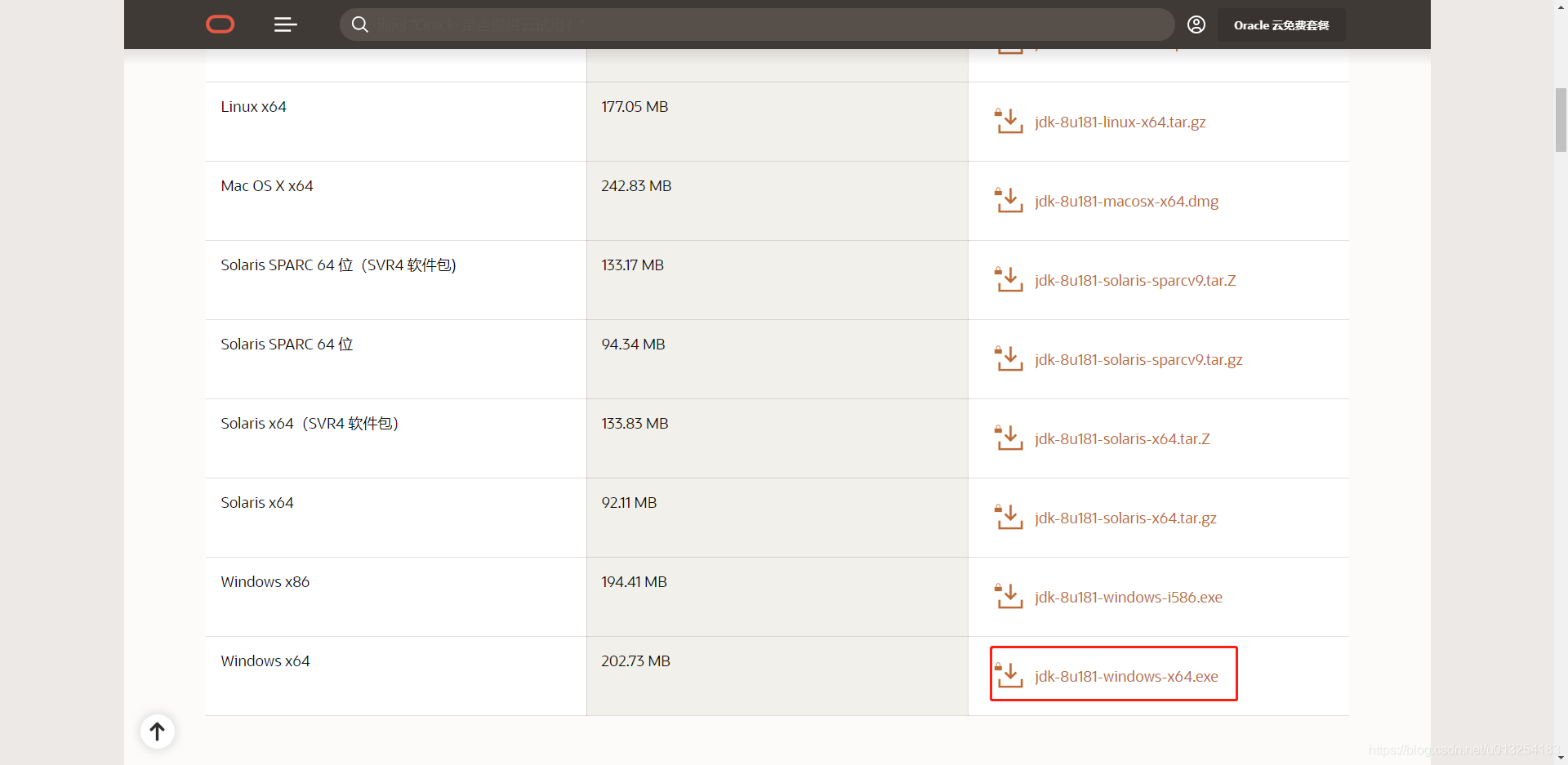This screenshot has width=1568, height=765.
Task: Open the user account icon
Action: click(x=1196, y=24)
